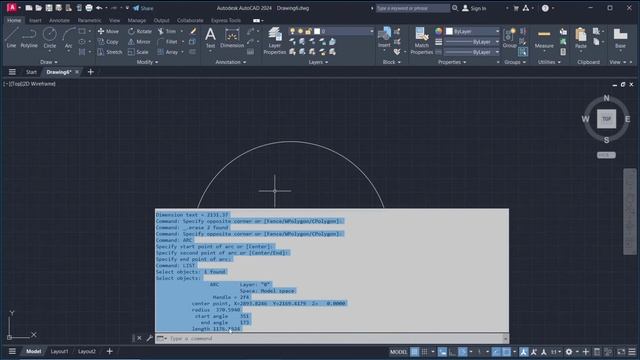
Task: Expand the Block panel
Action: point(391,62)
